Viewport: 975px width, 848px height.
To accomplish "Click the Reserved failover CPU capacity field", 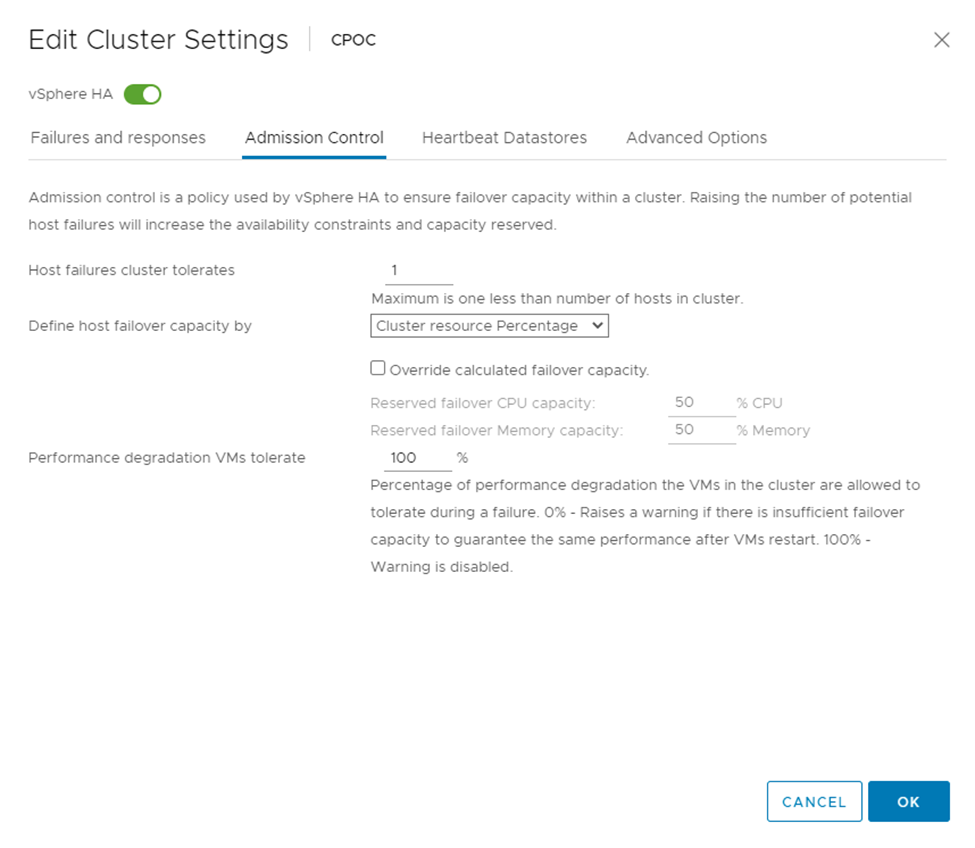I will pos(701,403).
